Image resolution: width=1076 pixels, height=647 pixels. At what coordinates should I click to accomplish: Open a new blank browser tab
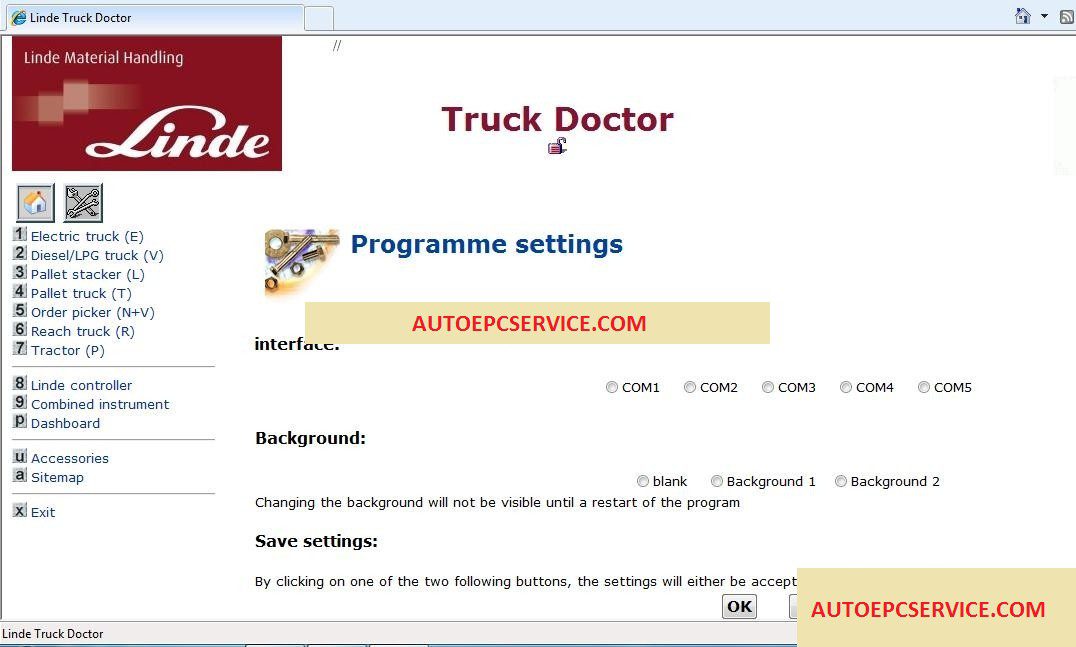point(319,19)
